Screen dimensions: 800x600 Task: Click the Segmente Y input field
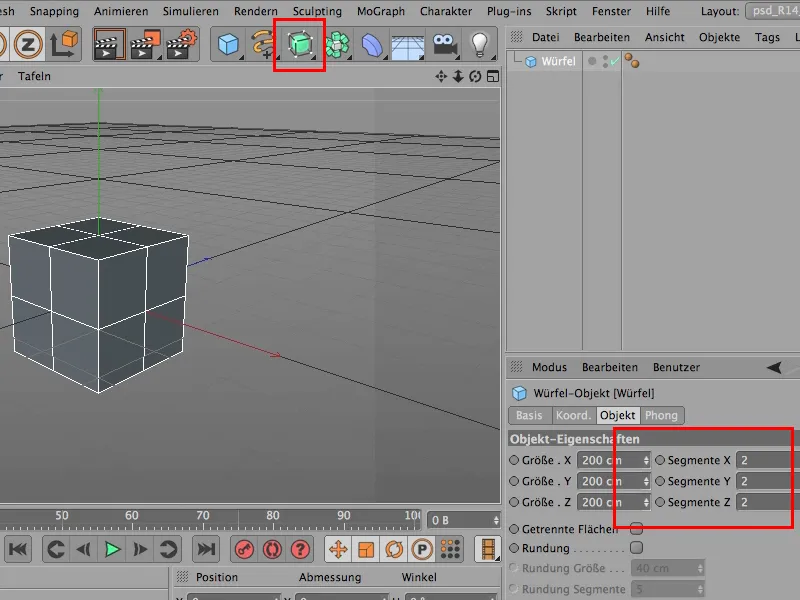coord(768,481)
